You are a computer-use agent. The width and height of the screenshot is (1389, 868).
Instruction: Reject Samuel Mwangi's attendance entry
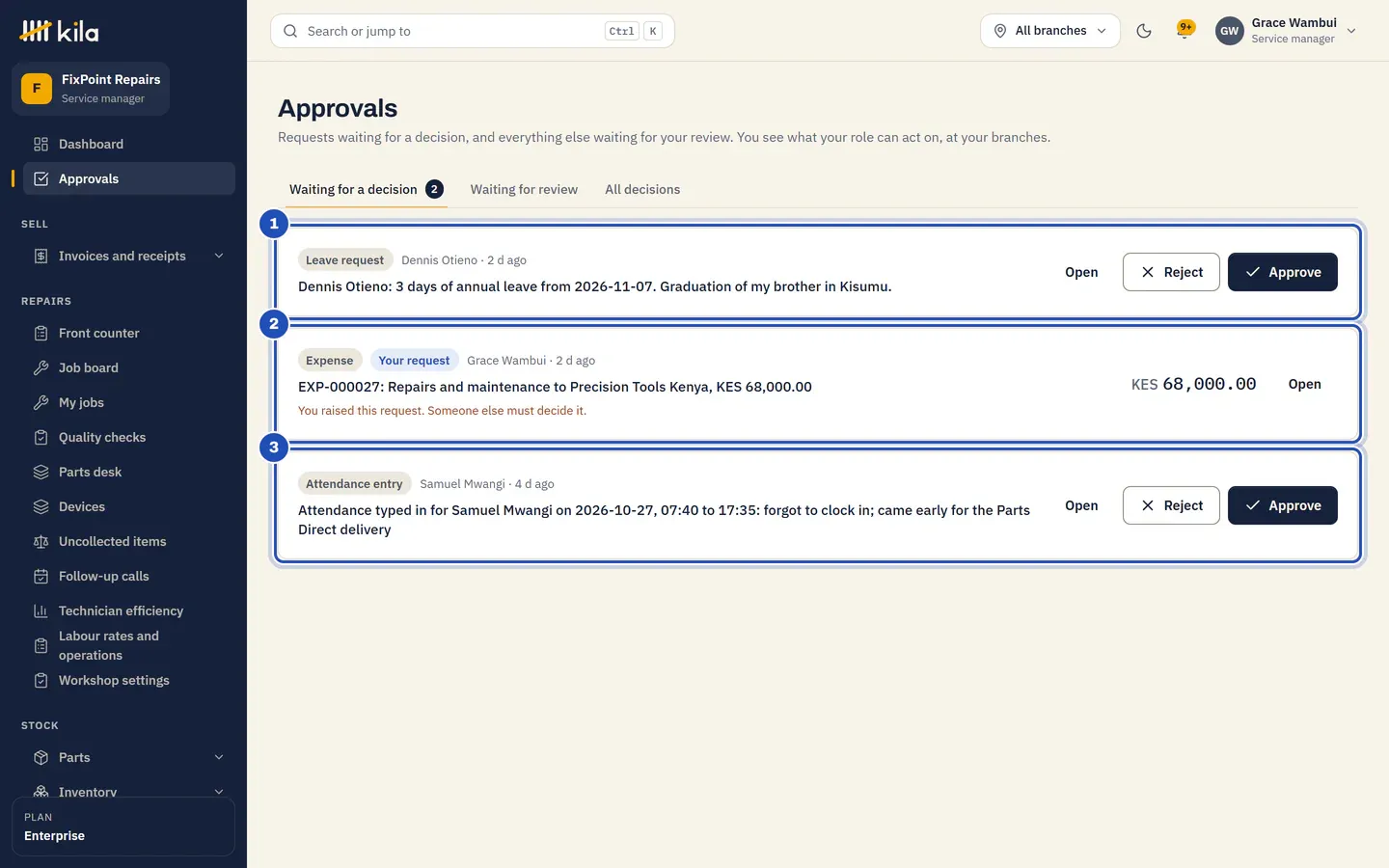click(1171, 505)
